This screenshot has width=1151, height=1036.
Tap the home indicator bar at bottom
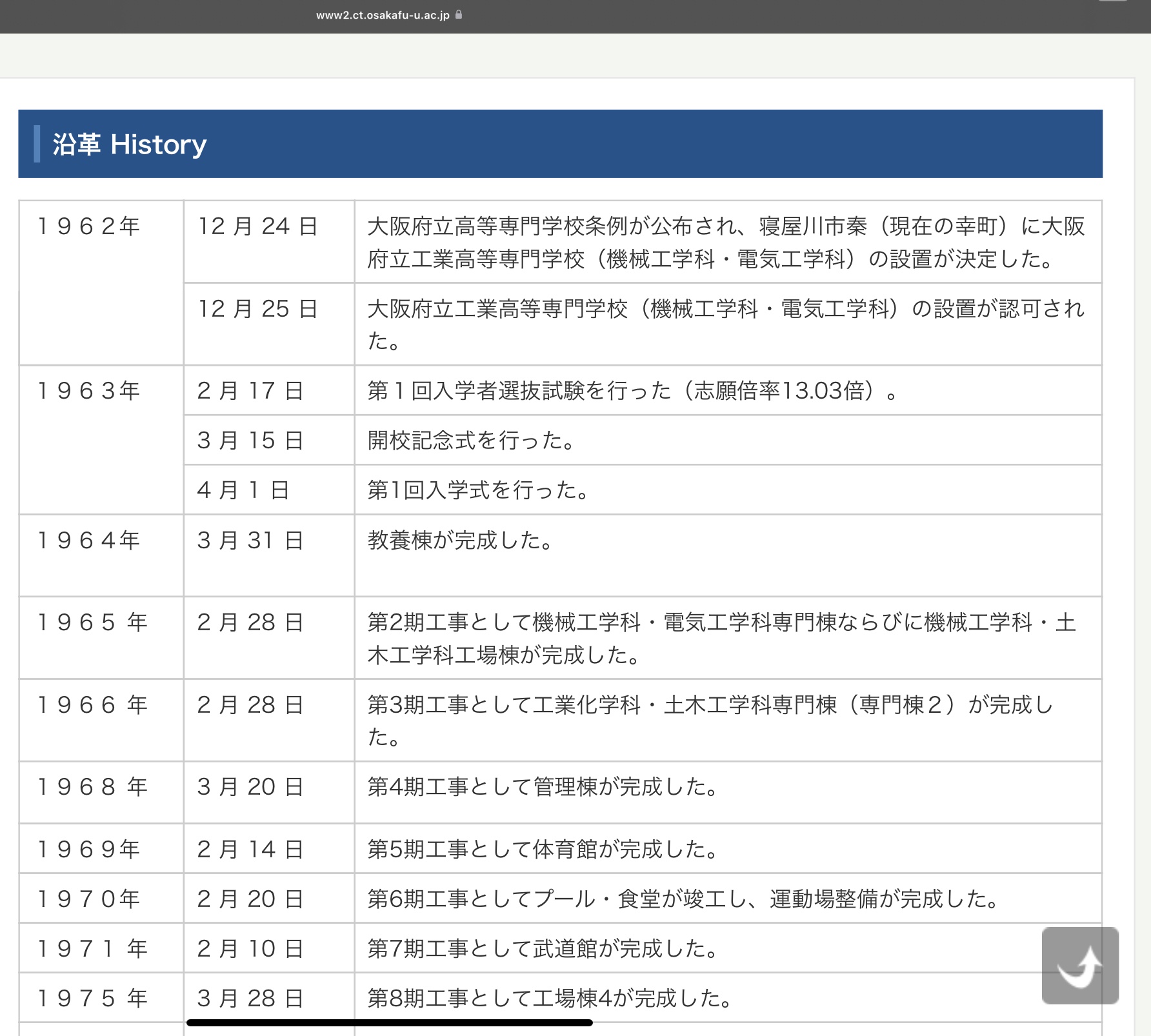pos(390,1022)
